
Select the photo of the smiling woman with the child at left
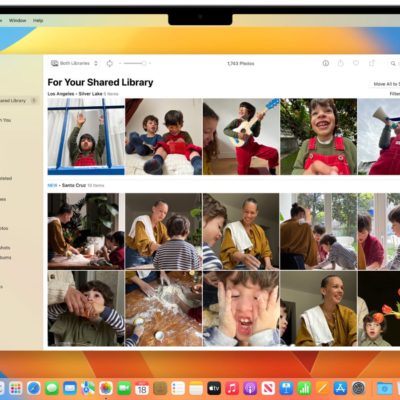pos(241,231)
